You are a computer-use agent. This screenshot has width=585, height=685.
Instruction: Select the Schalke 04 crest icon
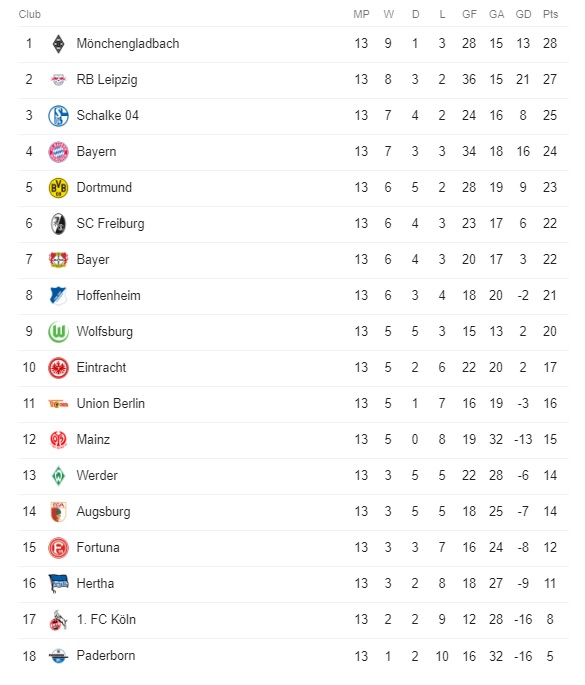point(58,116)
